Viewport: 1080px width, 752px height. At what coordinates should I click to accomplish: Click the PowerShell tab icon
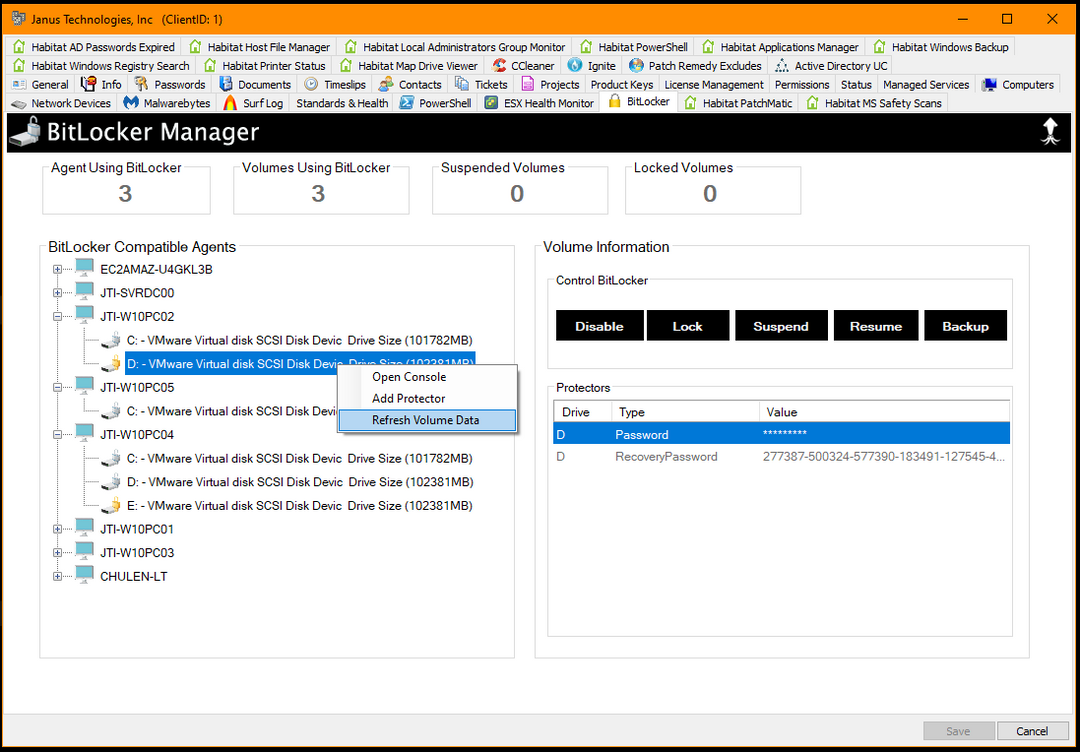point(406,102)
